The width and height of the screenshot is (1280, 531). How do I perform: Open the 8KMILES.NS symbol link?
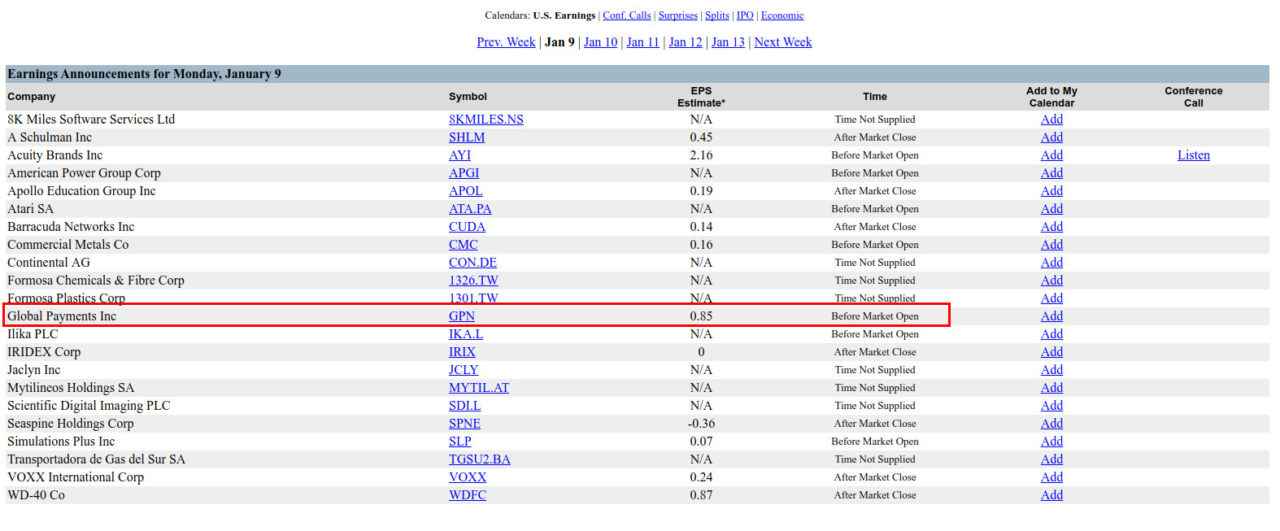pos(486,120)
